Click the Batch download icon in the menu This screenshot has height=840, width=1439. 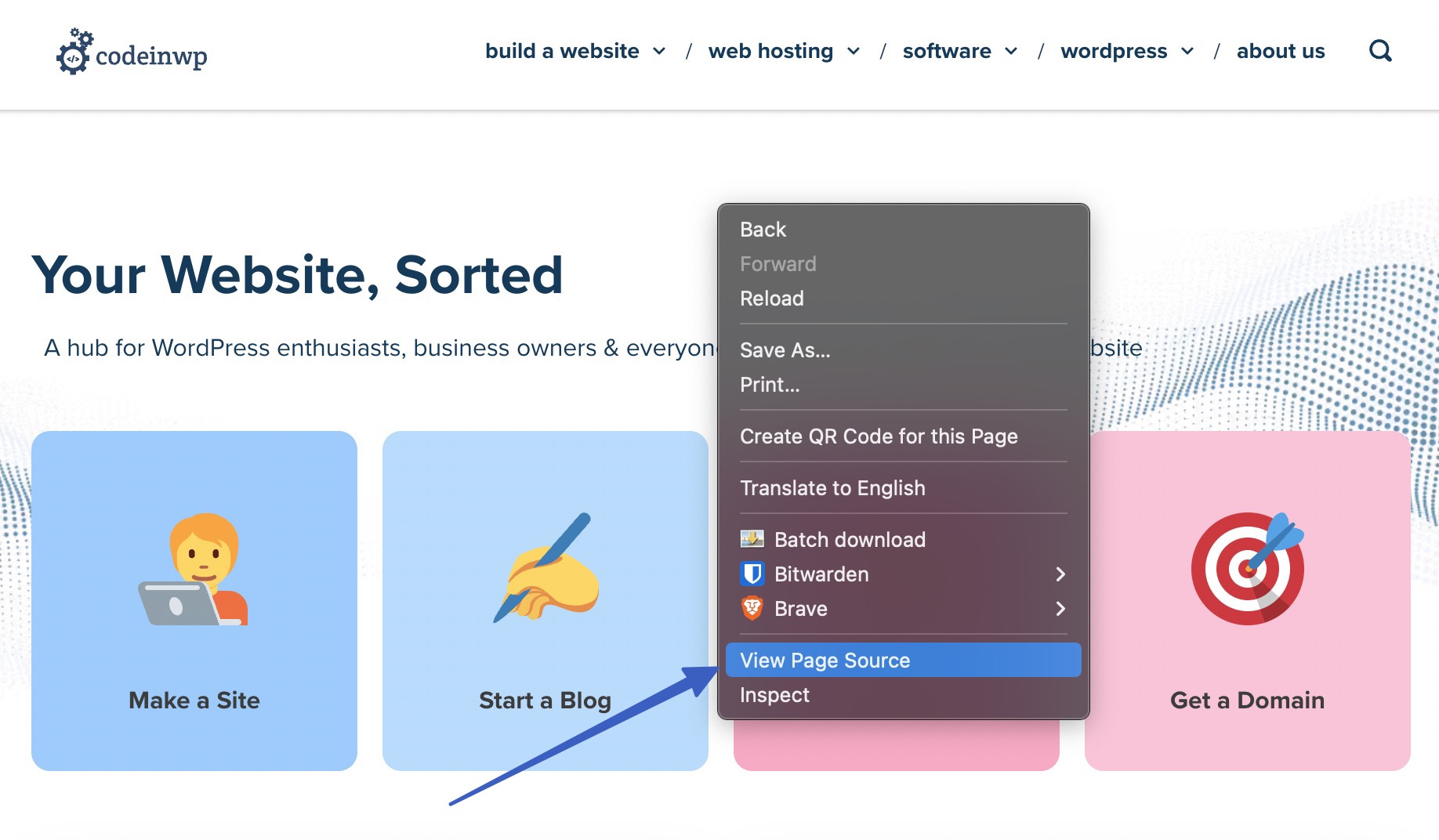pyautogui.click(x=752, y=539)
